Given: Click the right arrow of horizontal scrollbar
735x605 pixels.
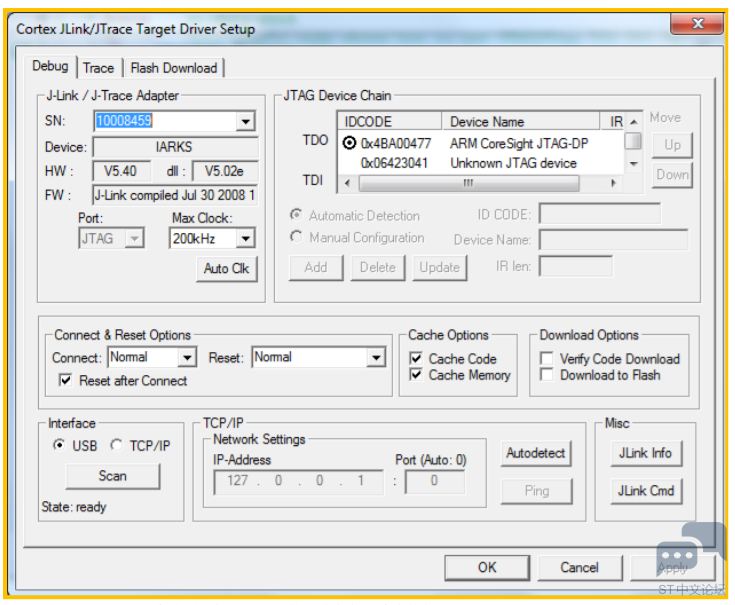Looking at the screenshot, I should tap(613, 183).
